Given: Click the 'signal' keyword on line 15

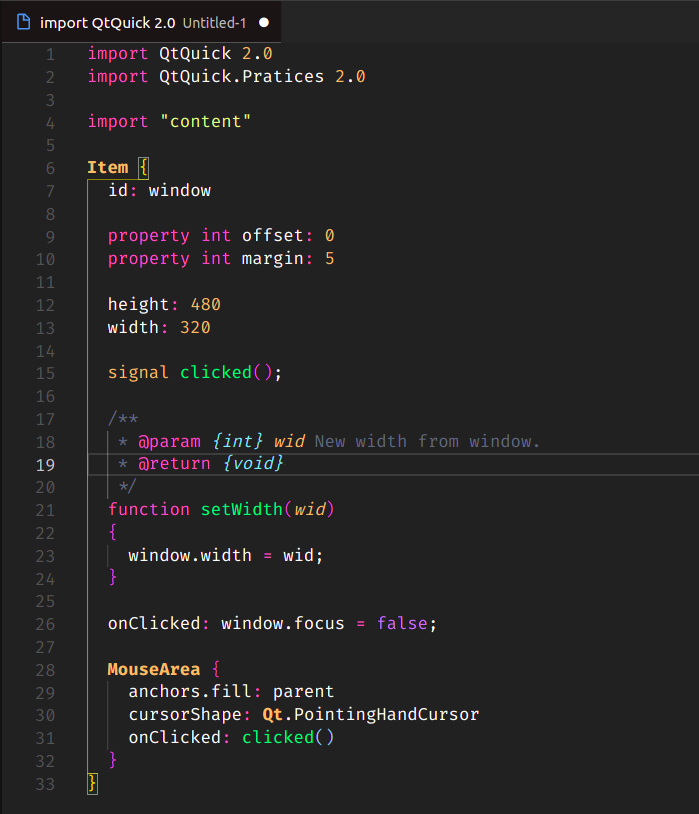Looking at the screenshot, I should [x=138, y=372].
